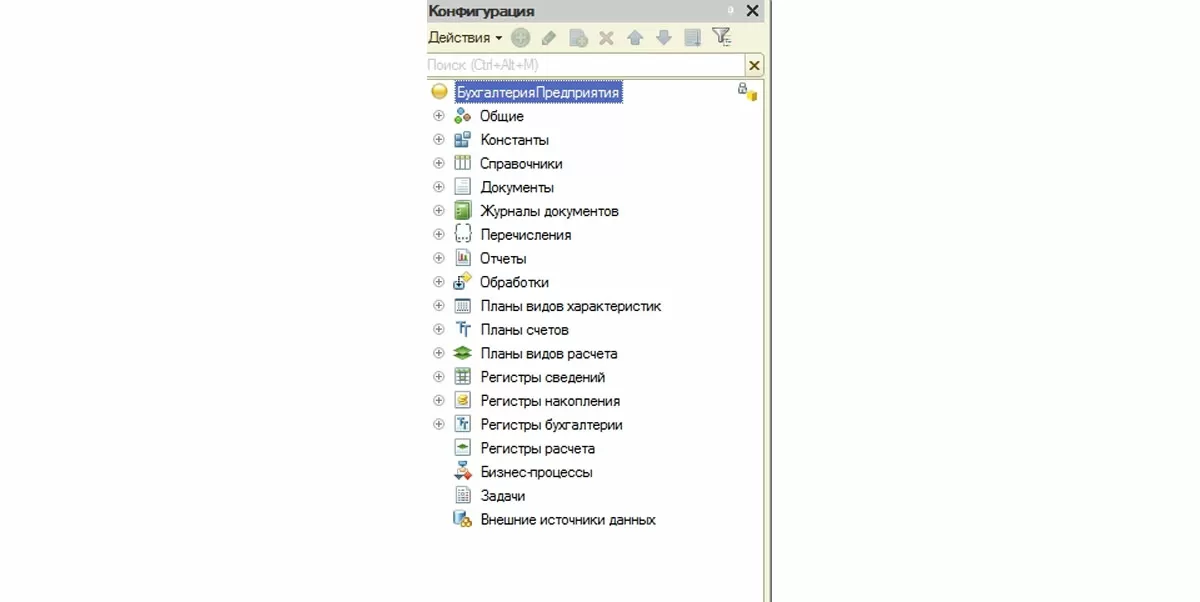
Task: Click the Планы видов расчета icon
Action: click(462, 353)
